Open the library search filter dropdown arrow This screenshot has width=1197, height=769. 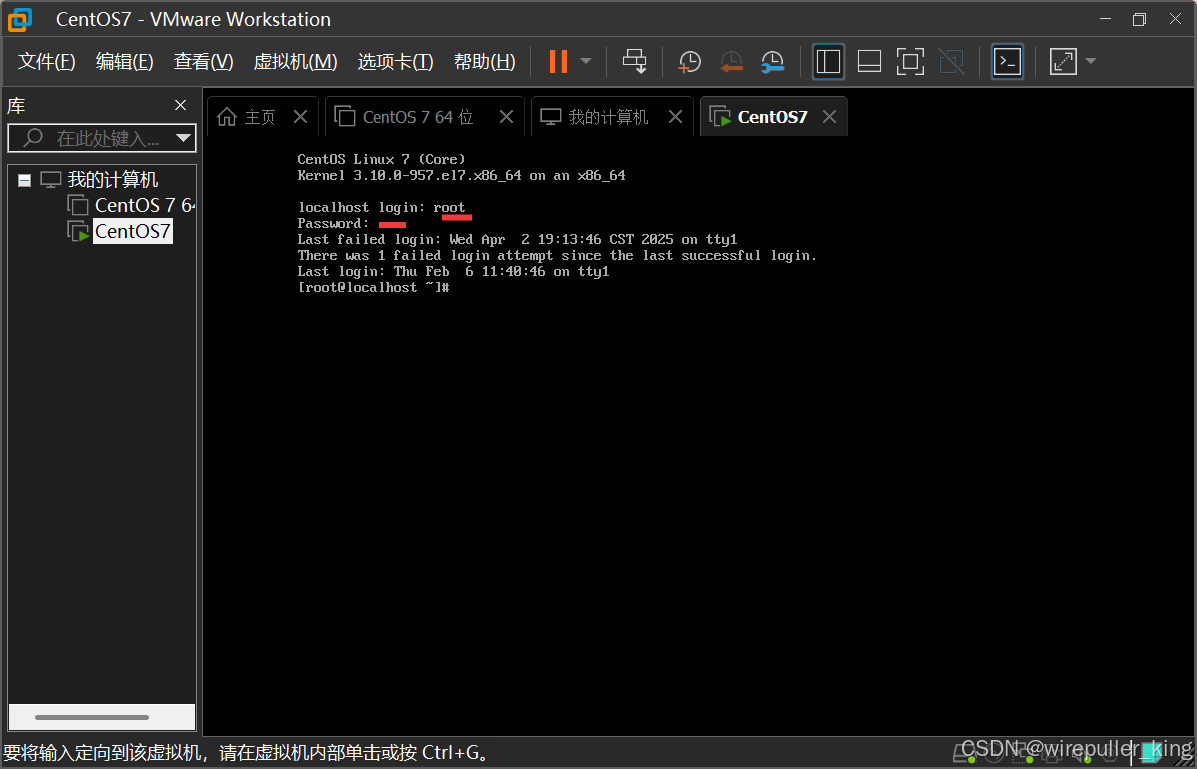click(183, 138)
